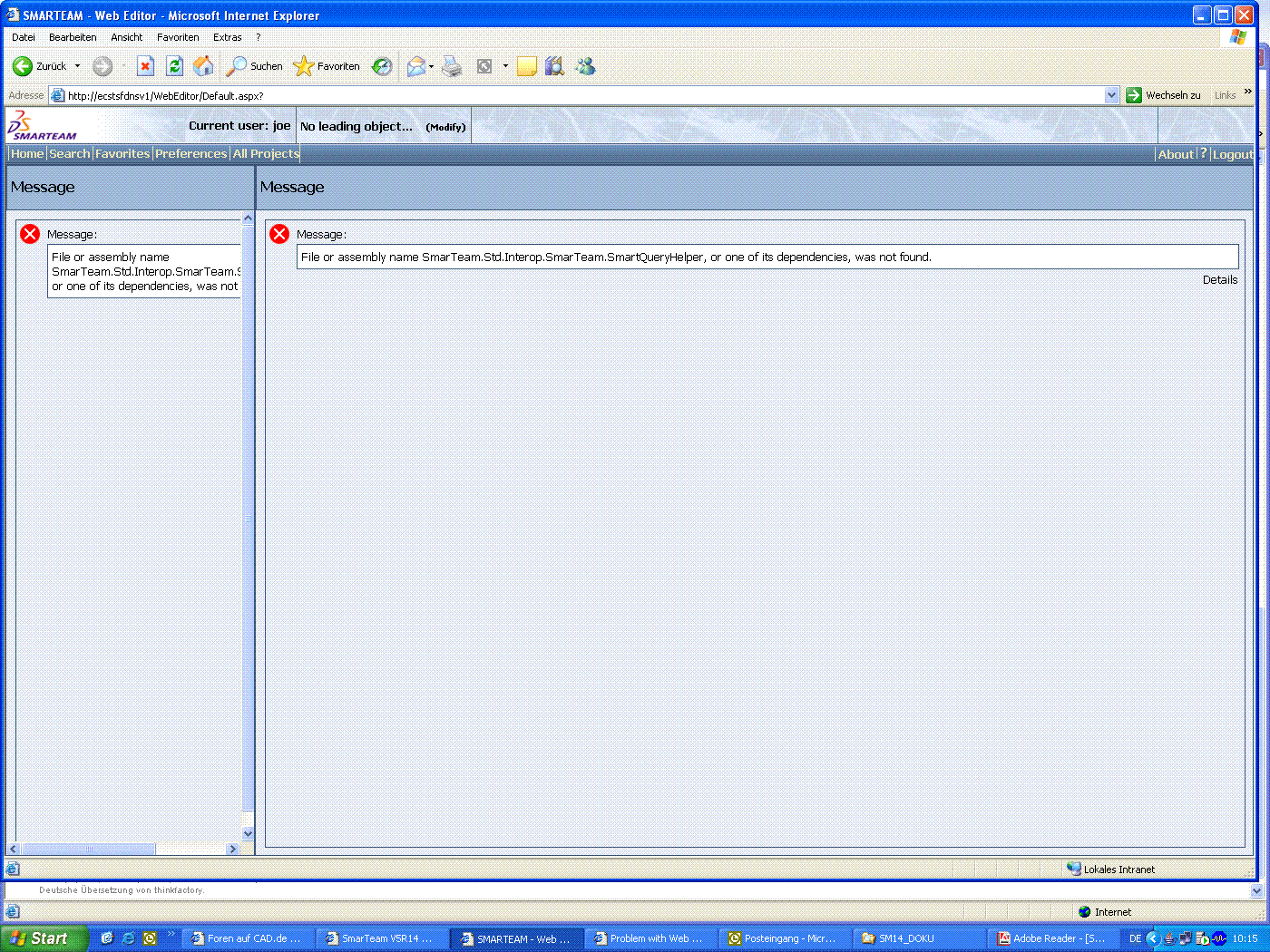Open the Zurück history dropdown arrow

pos(77,66)
